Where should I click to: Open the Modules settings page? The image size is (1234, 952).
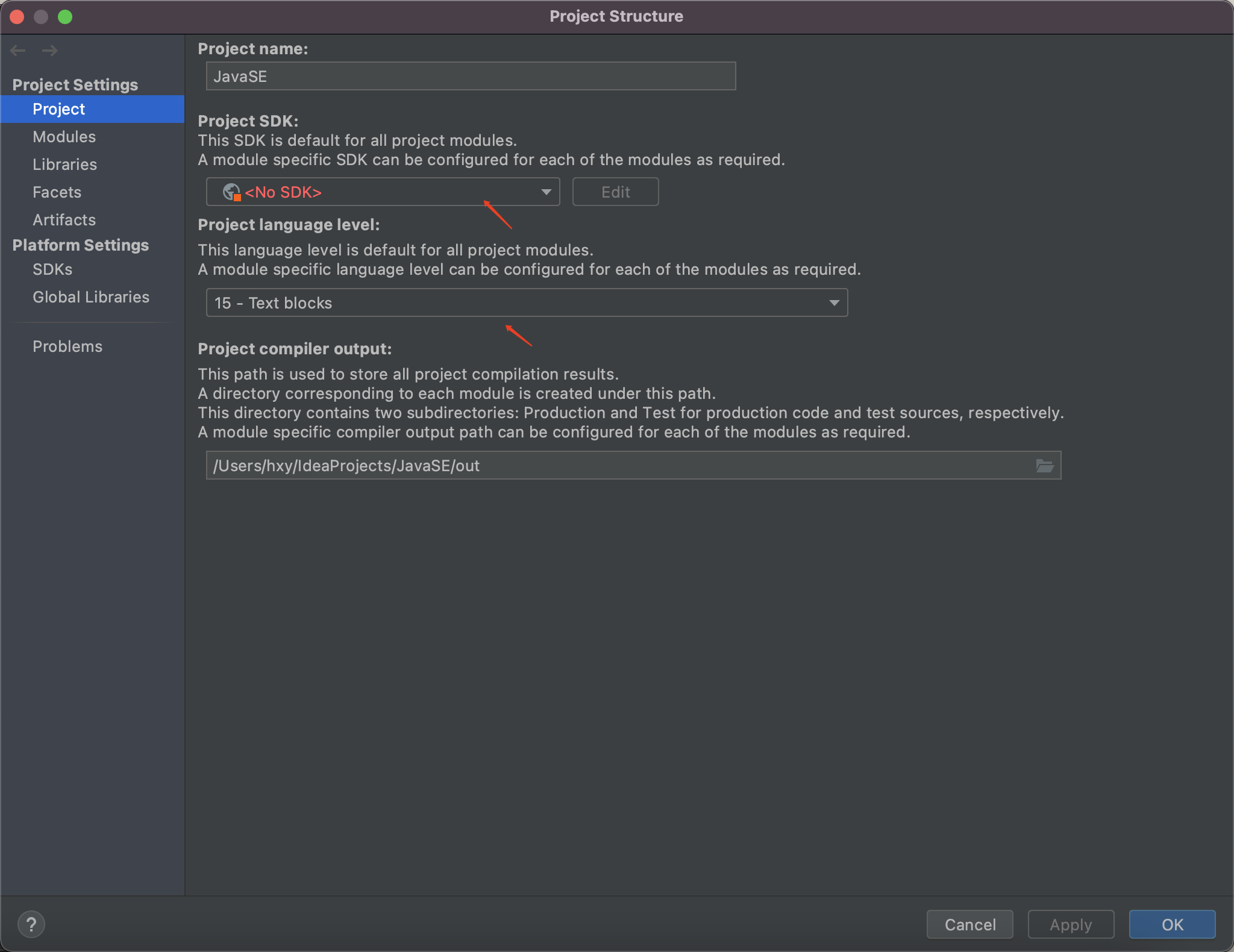64,137
